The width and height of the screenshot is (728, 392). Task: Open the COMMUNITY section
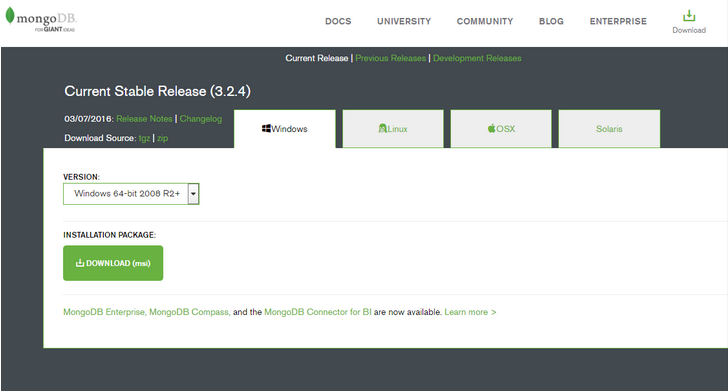pos(485,21)
